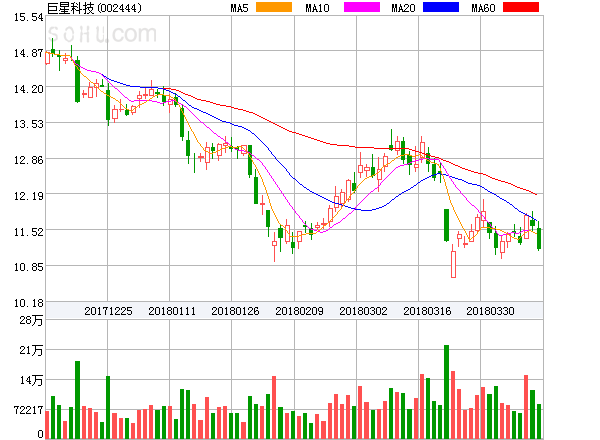Viewport: 600px width, 440px height.
Task: Click the 28万 volume axis label
Action: pyautogui.click(x=31, y=320)
